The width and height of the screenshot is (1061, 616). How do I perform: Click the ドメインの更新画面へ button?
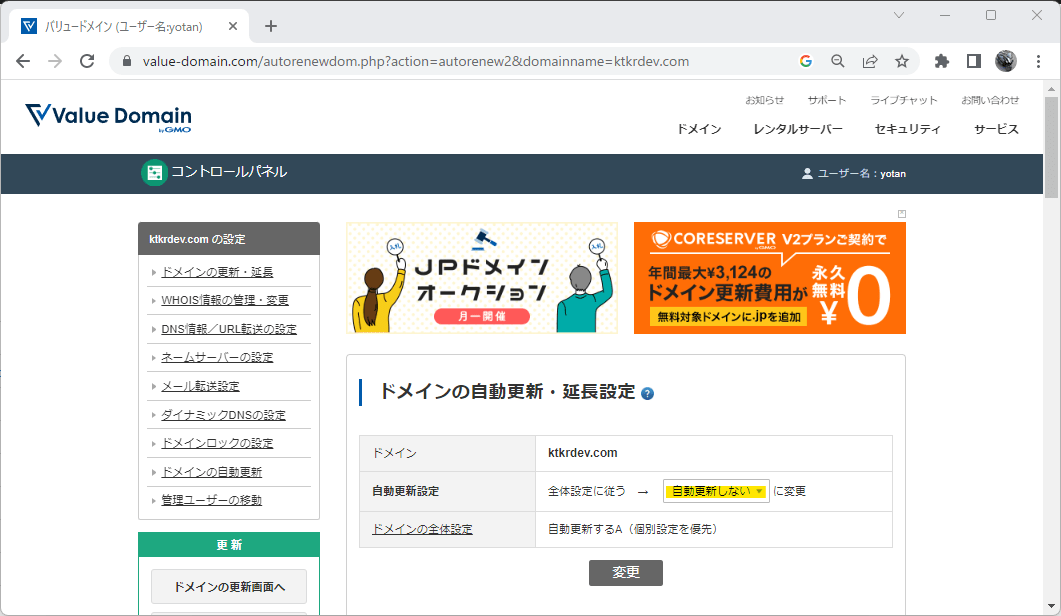(229, 587)
